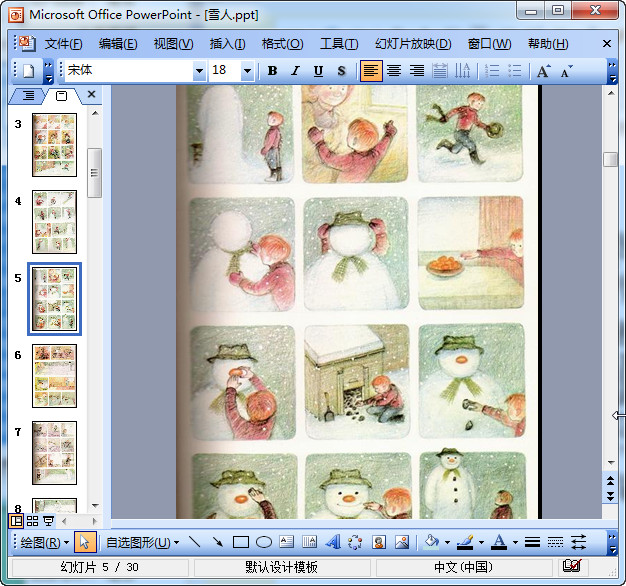Toggle Center alignment button
This screenshot has width=626, height=586.
click(394, 71)
